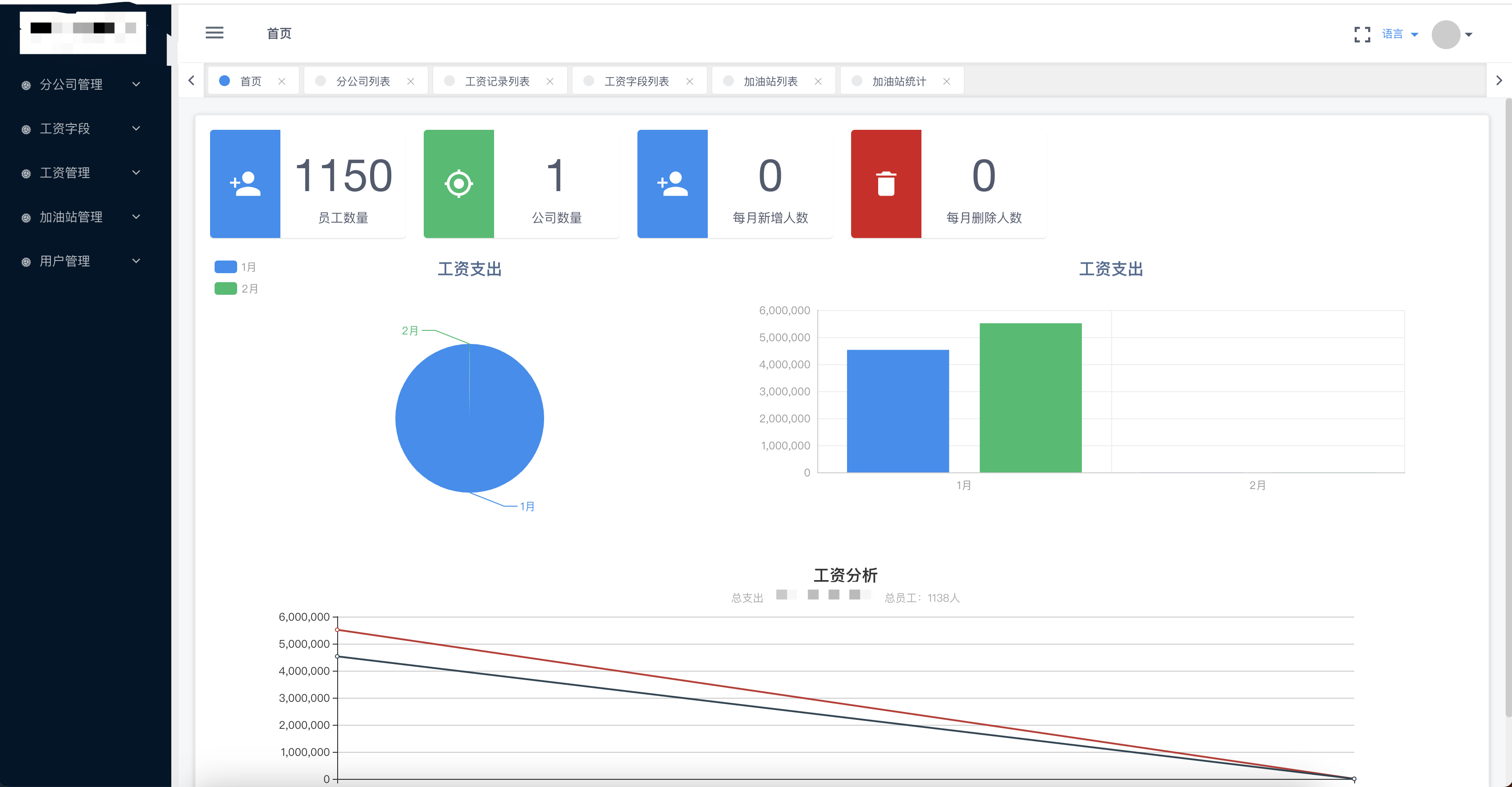Close the 工资记录列表 tab

550,81
